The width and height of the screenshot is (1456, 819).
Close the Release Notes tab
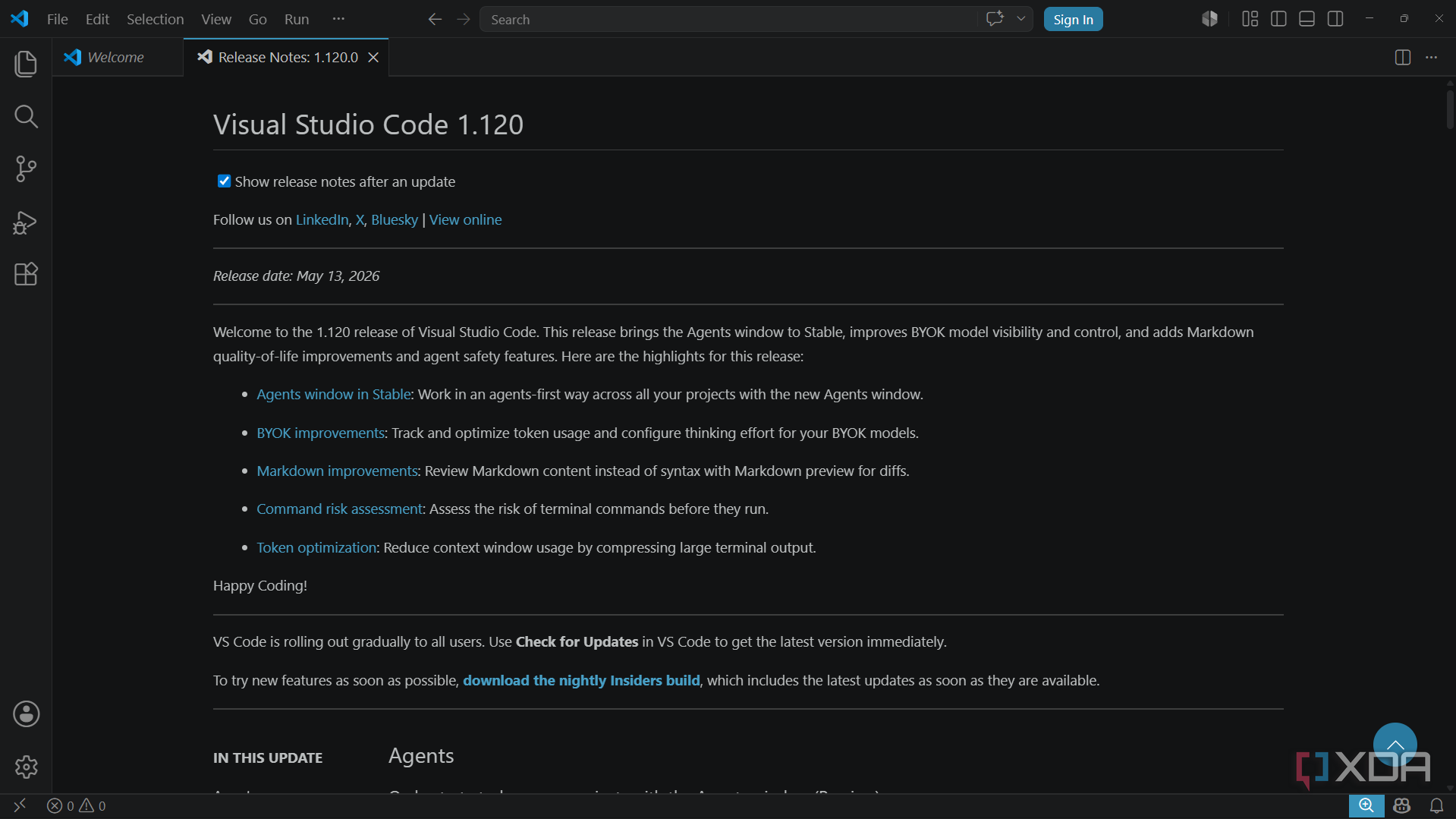pos(373,58)
